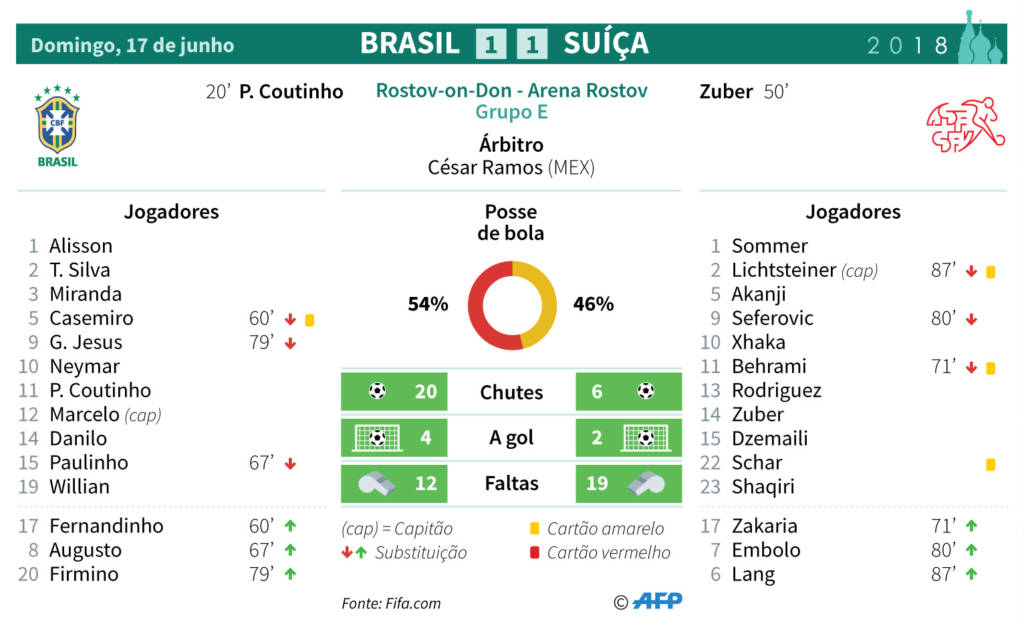Viewport: 1024px width, 626px height.
Task: Click the green substitution arrow beside Firmino
Action: point(291,574)
